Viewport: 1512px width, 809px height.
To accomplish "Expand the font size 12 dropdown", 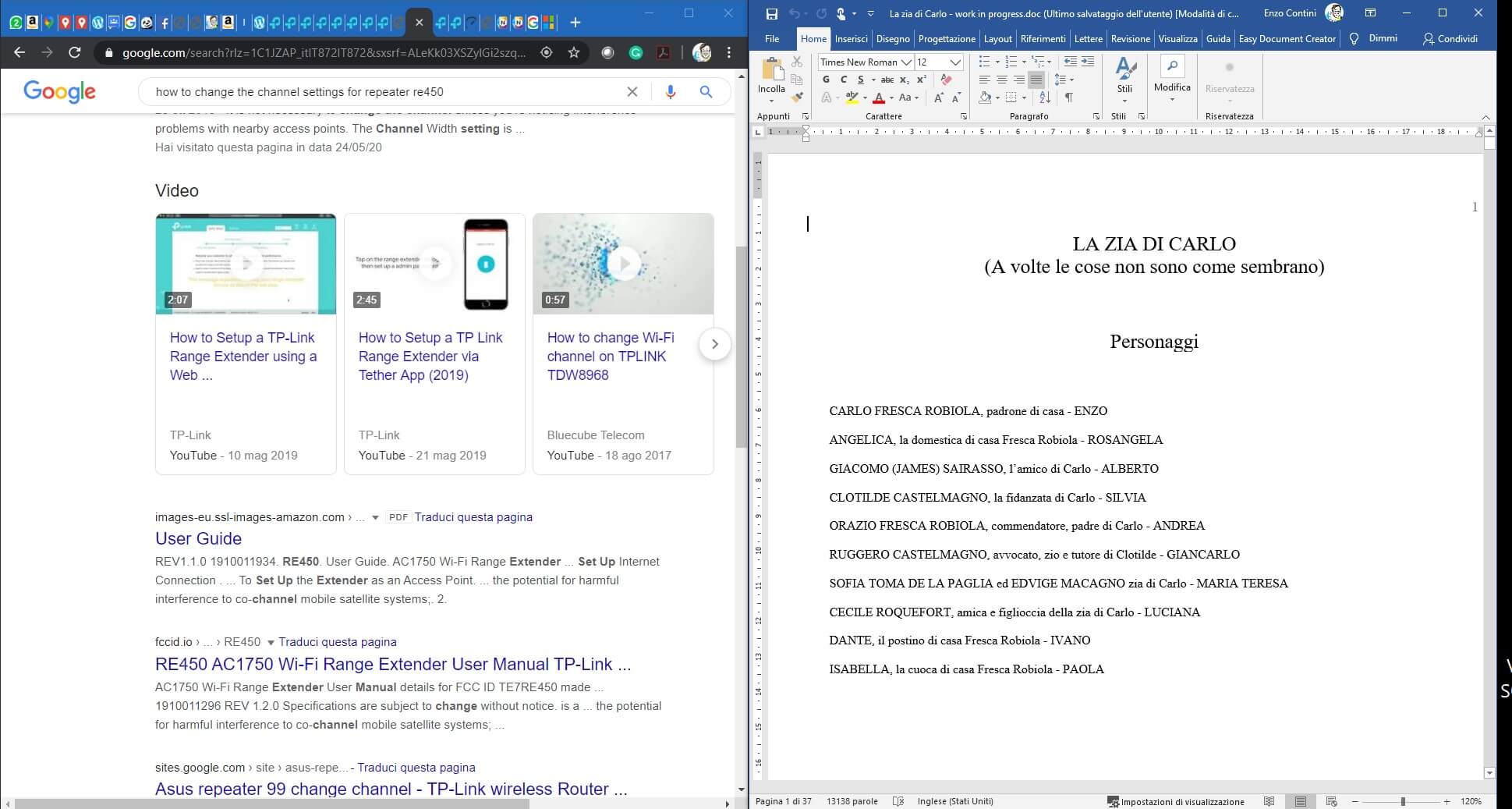I will click(x=955, y=62).
